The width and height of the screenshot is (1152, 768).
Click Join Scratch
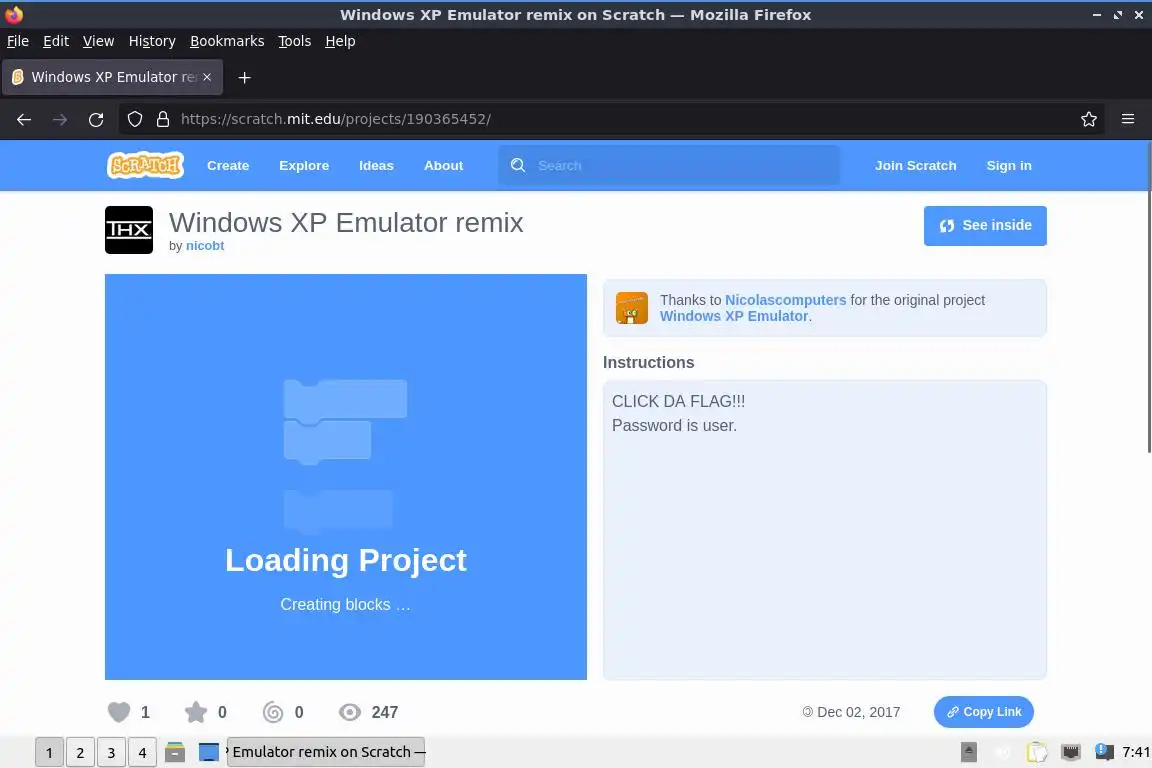[915, 165]
